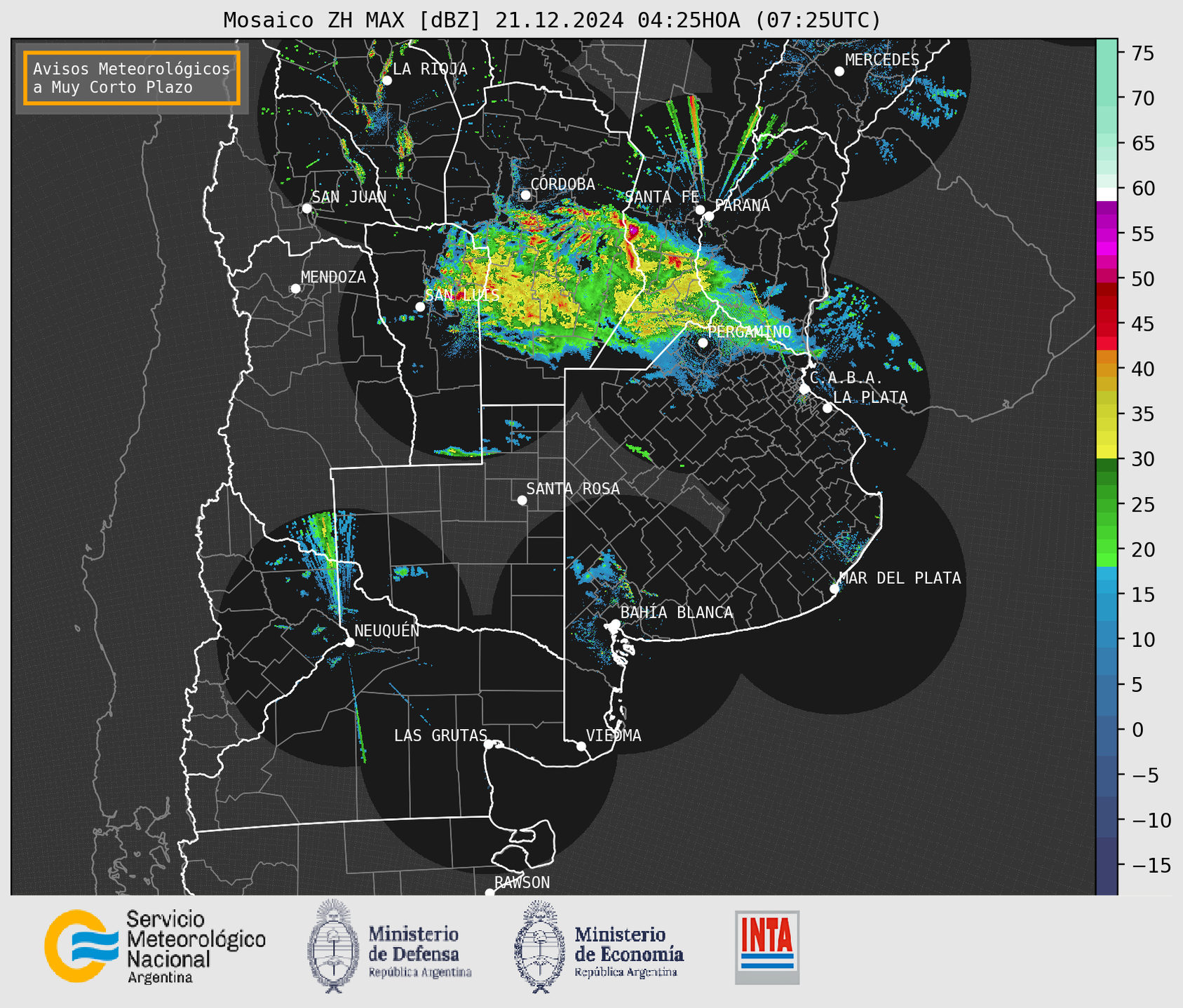Click the 75 label on the dBZ scale
Image resolution: width=1183 pixels, height=1008 pixels.
coord(1142,53)
